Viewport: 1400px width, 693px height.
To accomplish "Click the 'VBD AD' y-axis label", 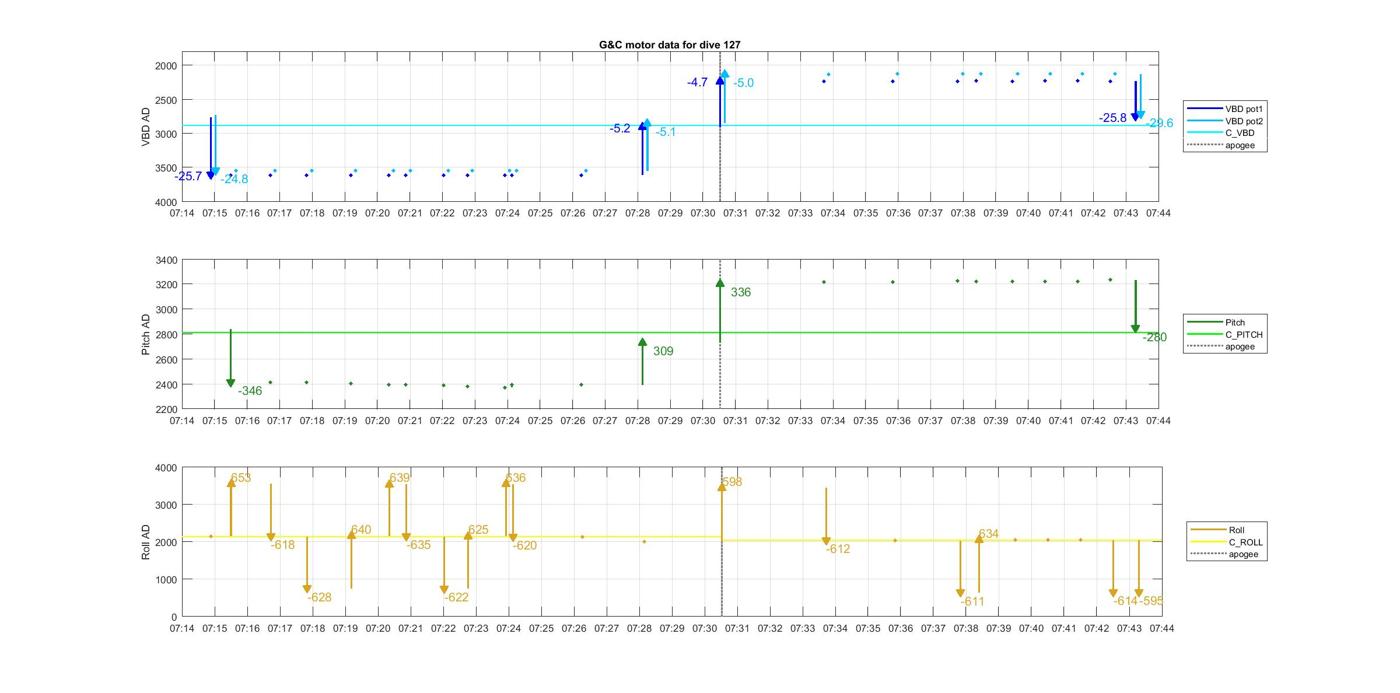I will point(146,126).
